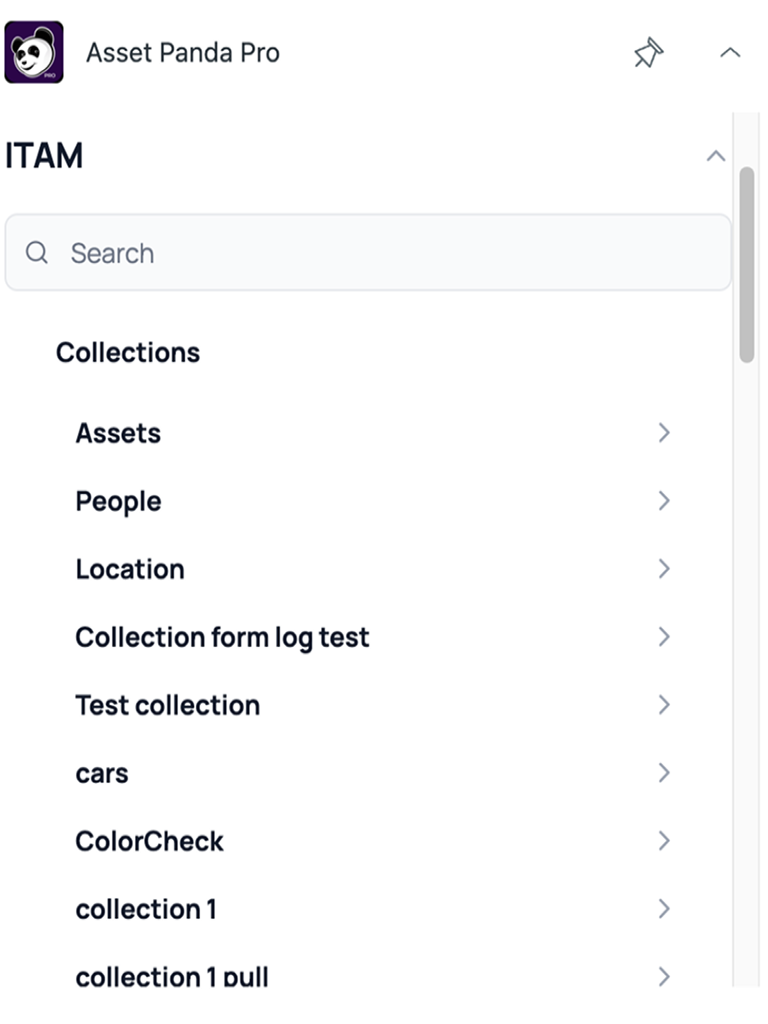The width and height of the screenshot is (768, 1024).
Task: Select the collection 1 item
Action: (145, 909)
